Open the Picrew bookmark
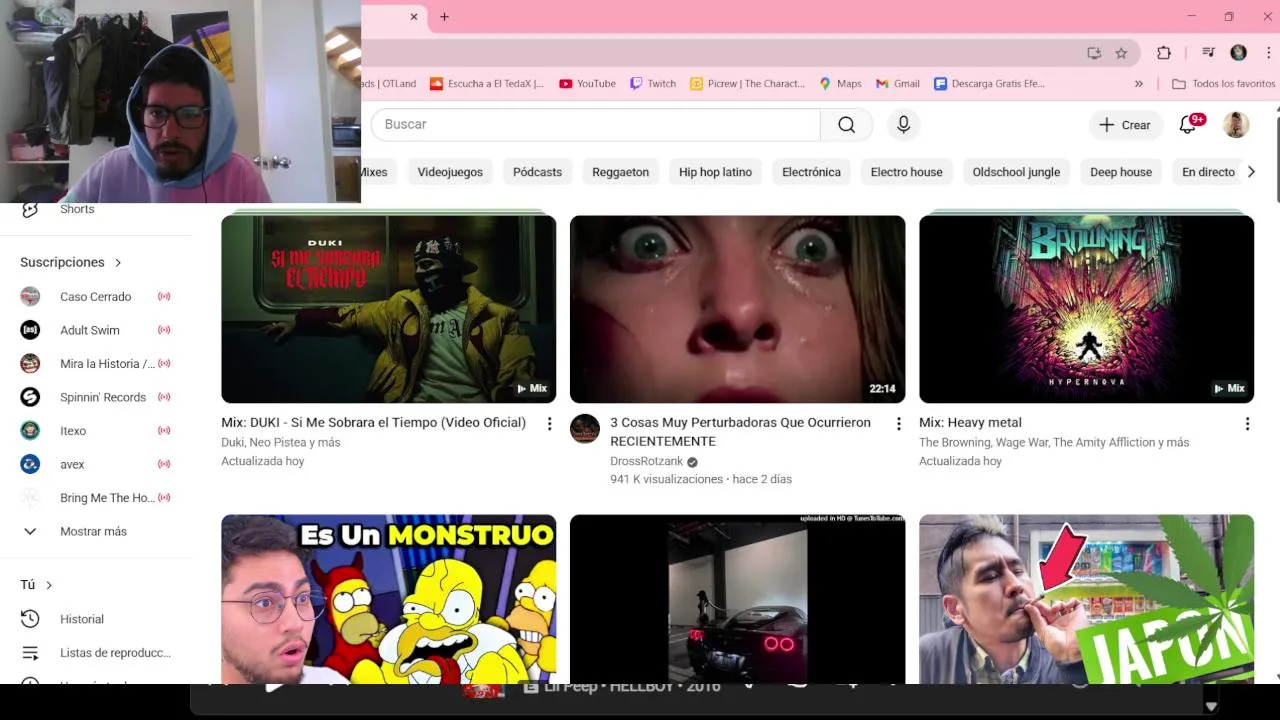Screen dimensions: 1280x720 tap(747, 84)
